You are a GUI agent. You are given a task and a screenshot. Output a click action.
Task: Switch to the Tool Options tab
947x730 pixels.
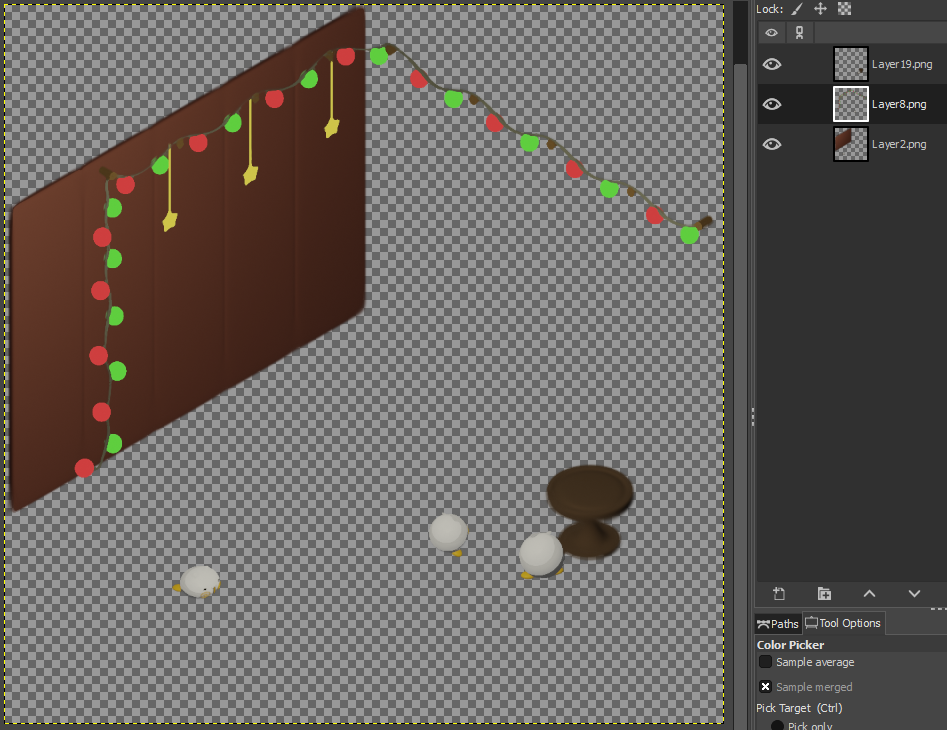[843, 623]
